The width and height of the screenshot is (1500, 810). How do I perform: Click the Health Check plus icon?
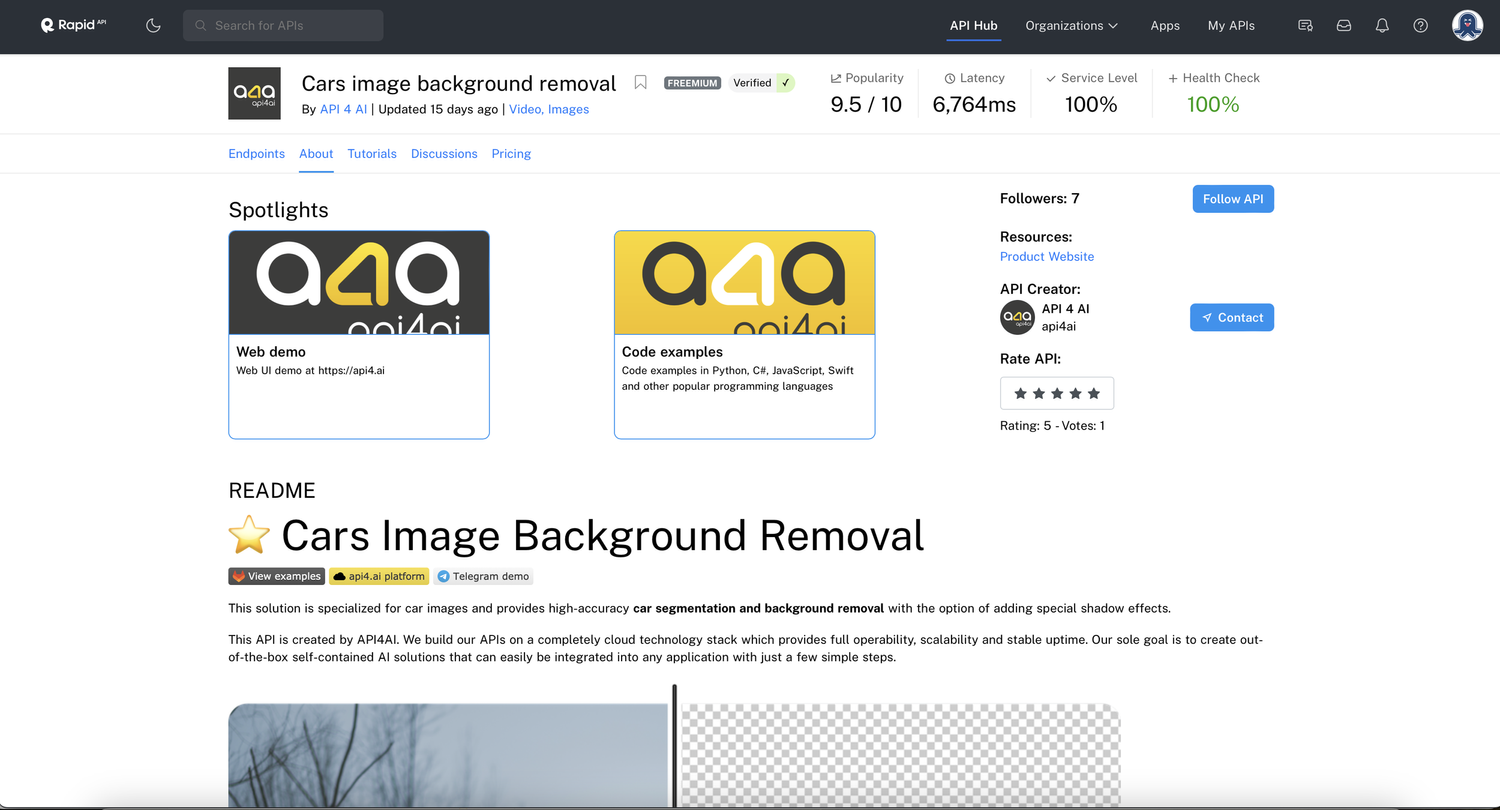(x=1173, y=78)
